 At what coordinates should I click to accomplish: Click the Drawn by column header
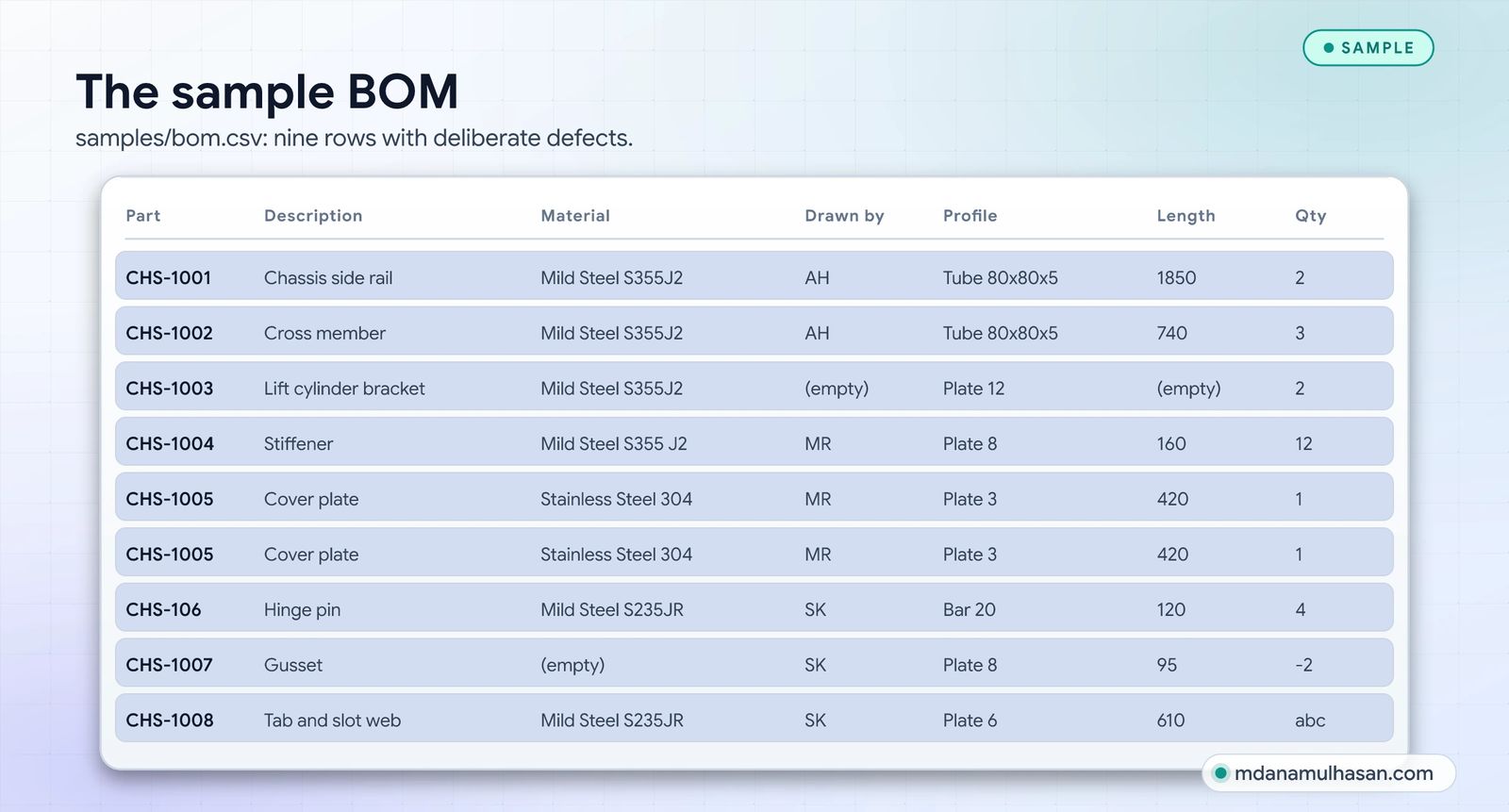(844, 216)
